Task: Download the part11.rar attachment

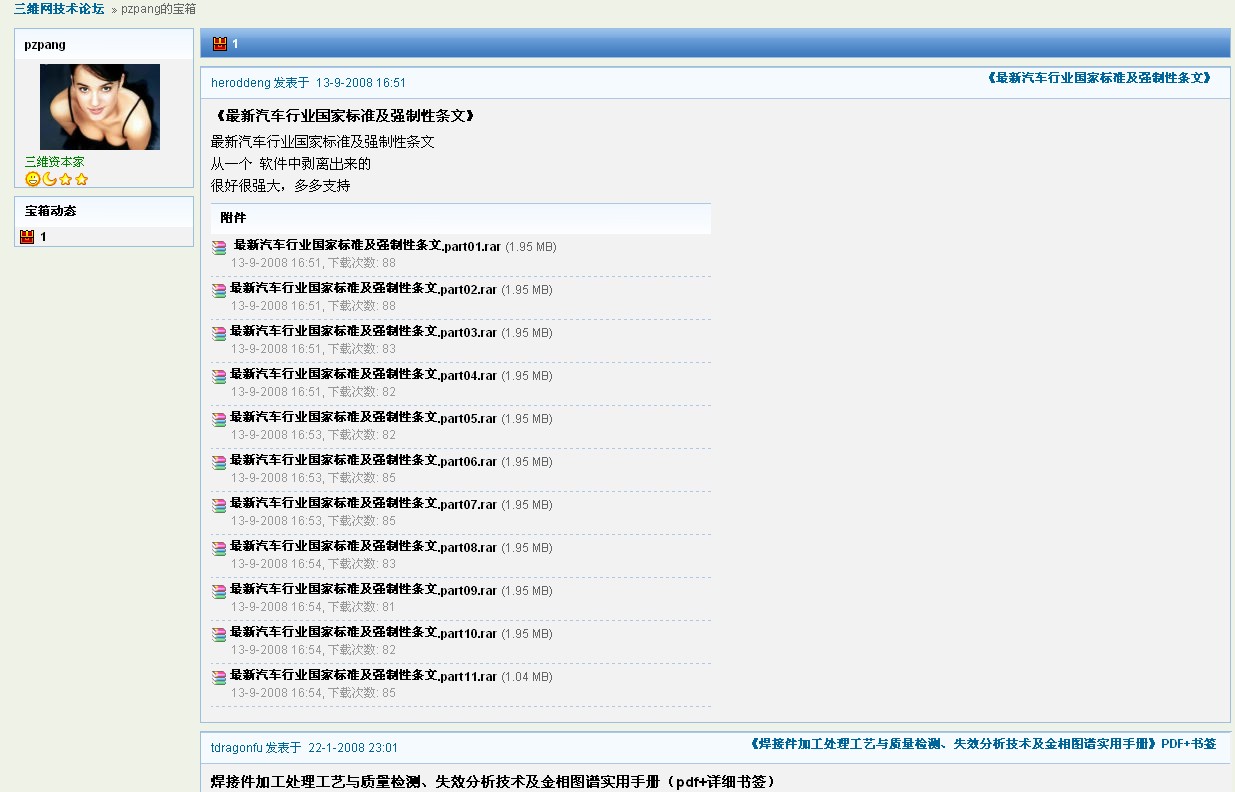Action: click(364, 676)
